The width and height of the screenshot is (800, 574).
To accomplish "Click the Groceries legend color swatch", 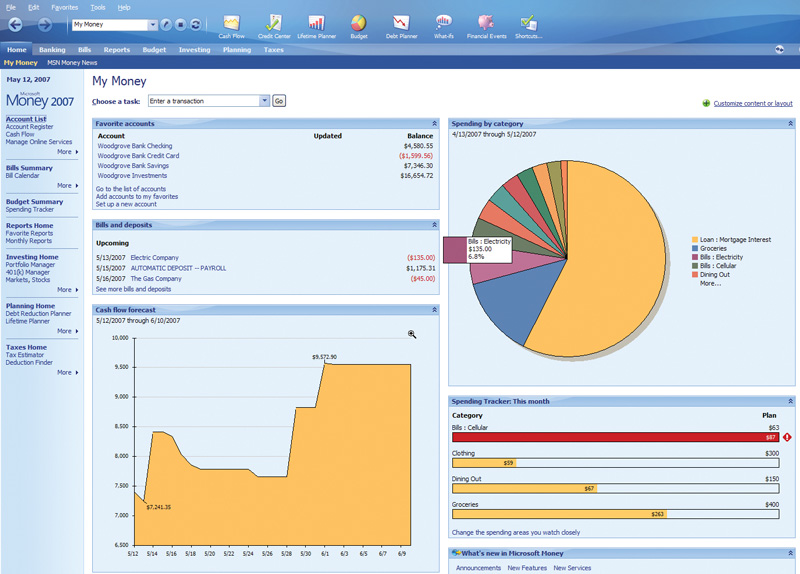I will pos(695,248).
